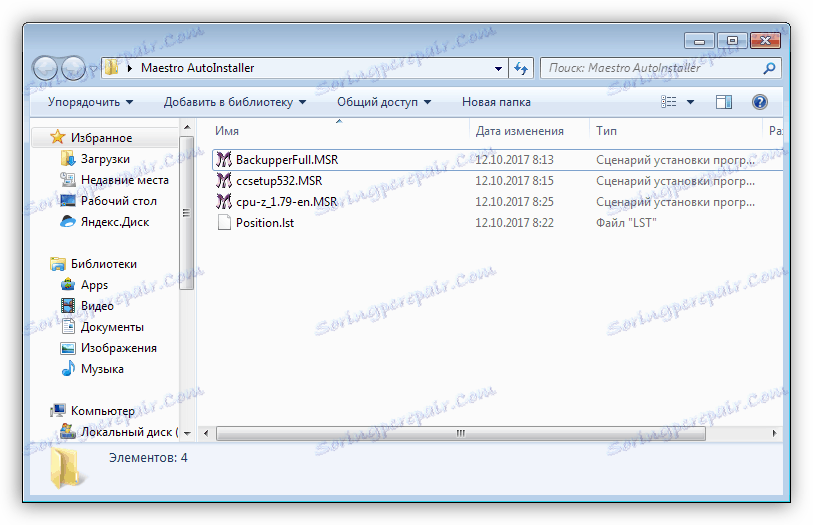The image size is (813, 525).
Task: Go back using the Back arrow button
Action: (x=45, y=68)
